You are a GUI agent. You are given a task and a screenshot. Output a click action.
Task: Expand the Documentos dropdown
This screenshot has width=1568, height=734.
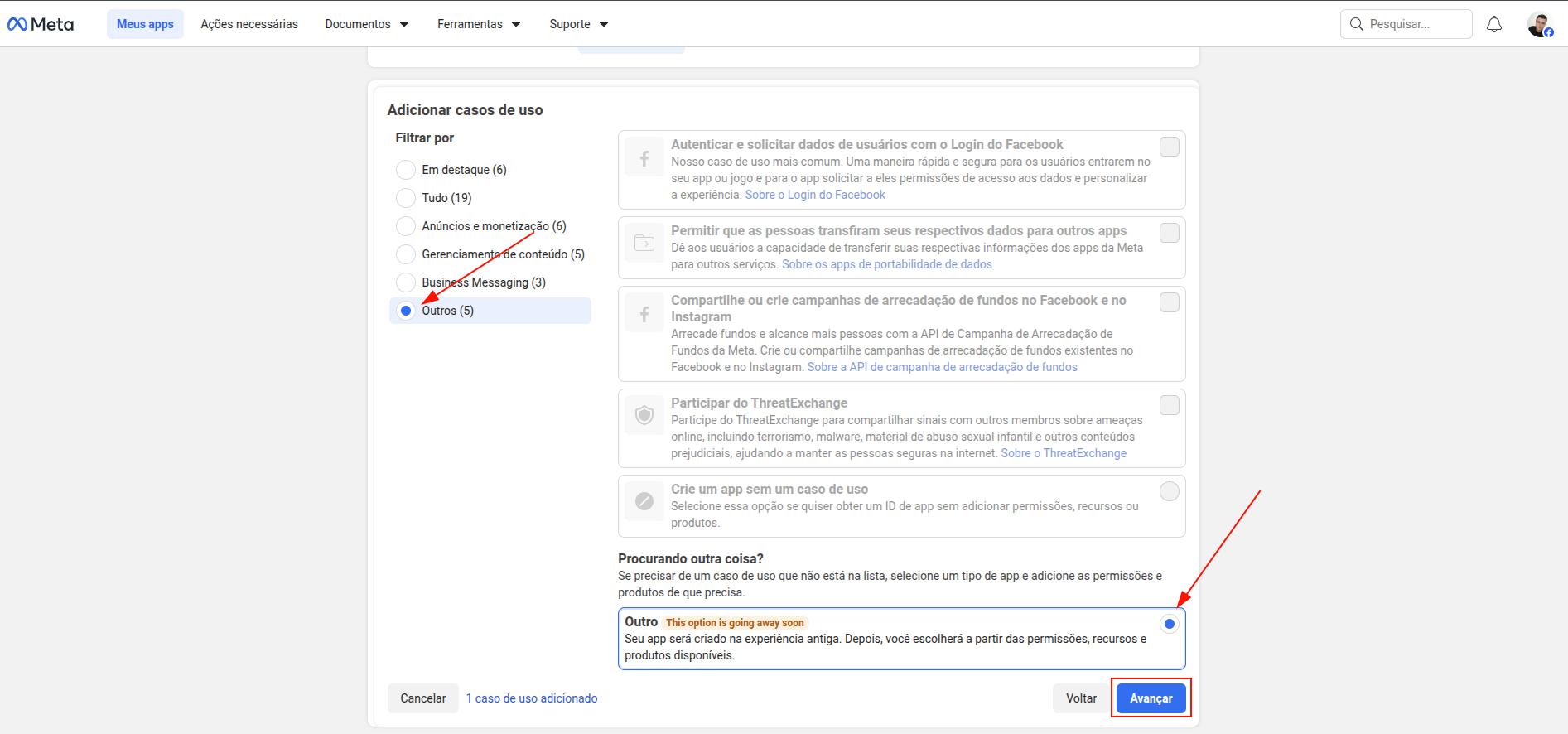[366, 24]
